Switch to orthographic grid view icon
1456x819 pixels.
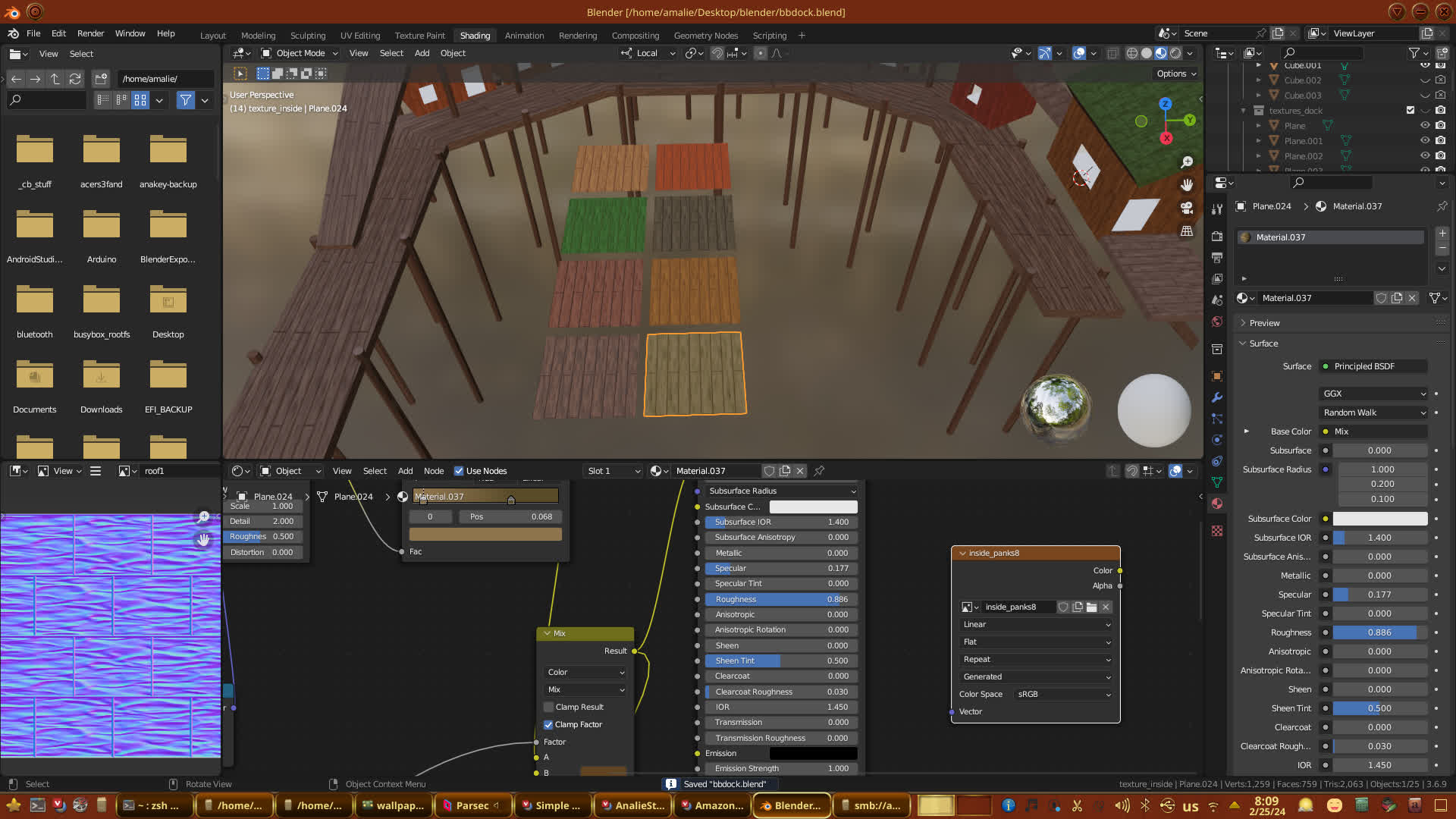pos(1187,231)
